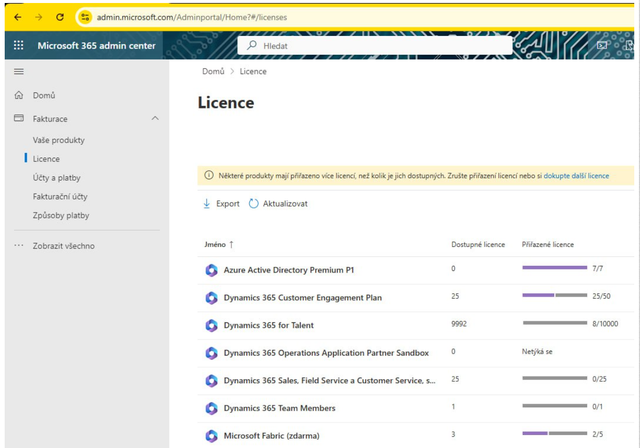Click the 9992 available licenses value
Viewport: 640px width, 448px height.
pos(459,324)
